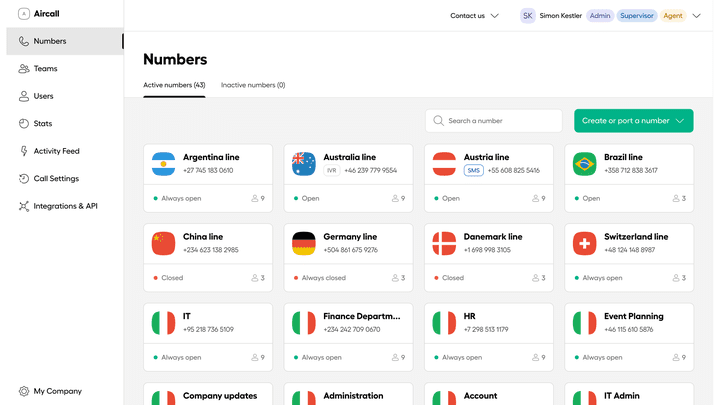The height and width of the screenshot is (405, 720).
Task: Click the search magnifier icon
Action: click(439, 121)
